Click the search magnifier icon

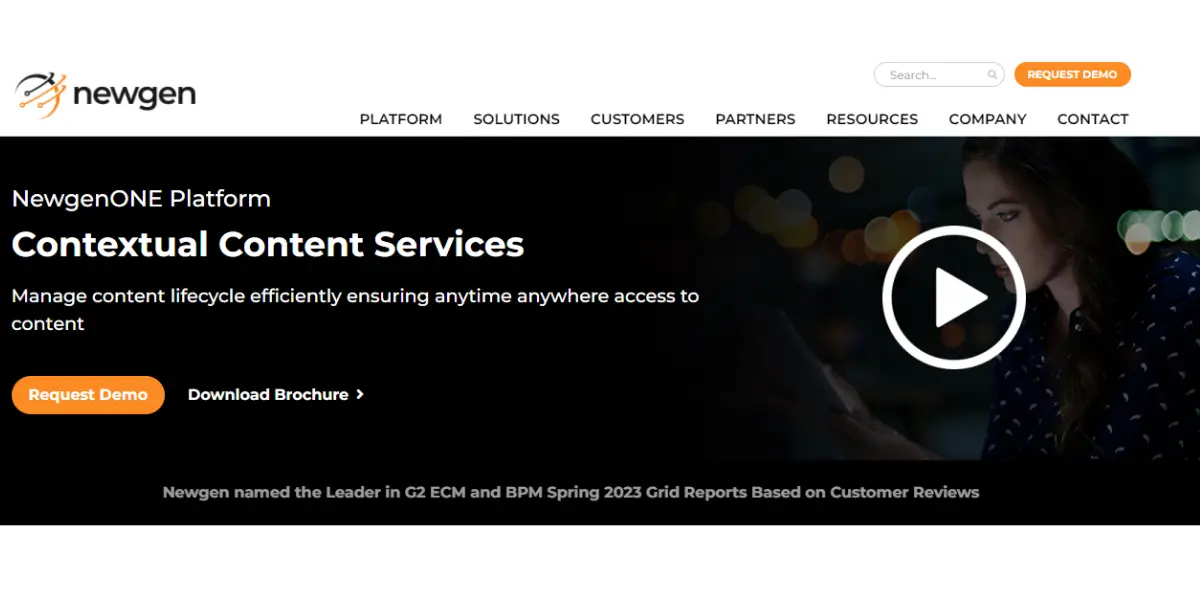point(992,75)
